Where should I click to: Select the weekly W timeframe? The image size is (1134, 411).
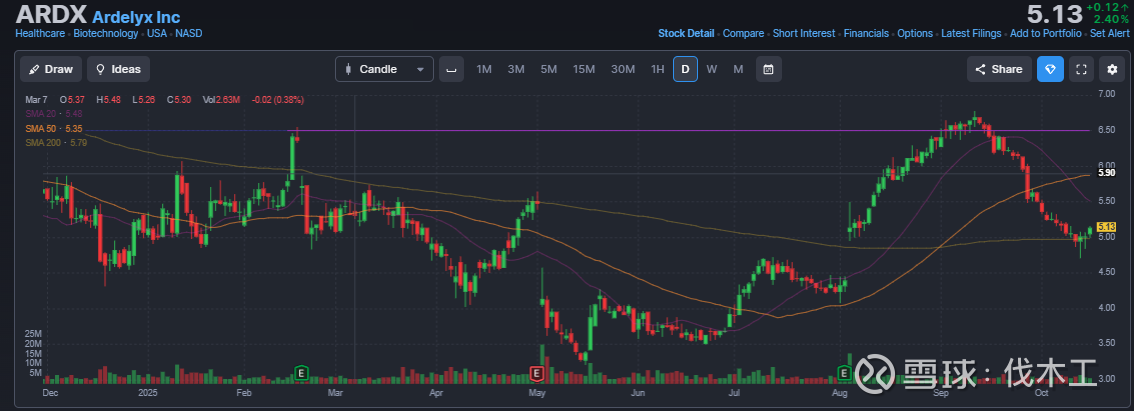[x=712, y=69]
